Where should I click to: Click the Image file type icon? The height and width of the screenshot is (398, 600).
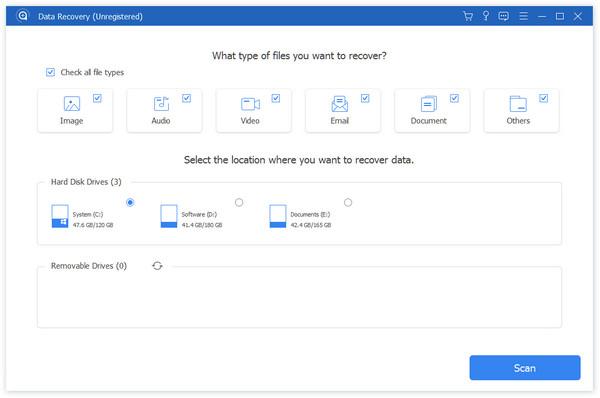pyautogui.click(x=72, y=104)
